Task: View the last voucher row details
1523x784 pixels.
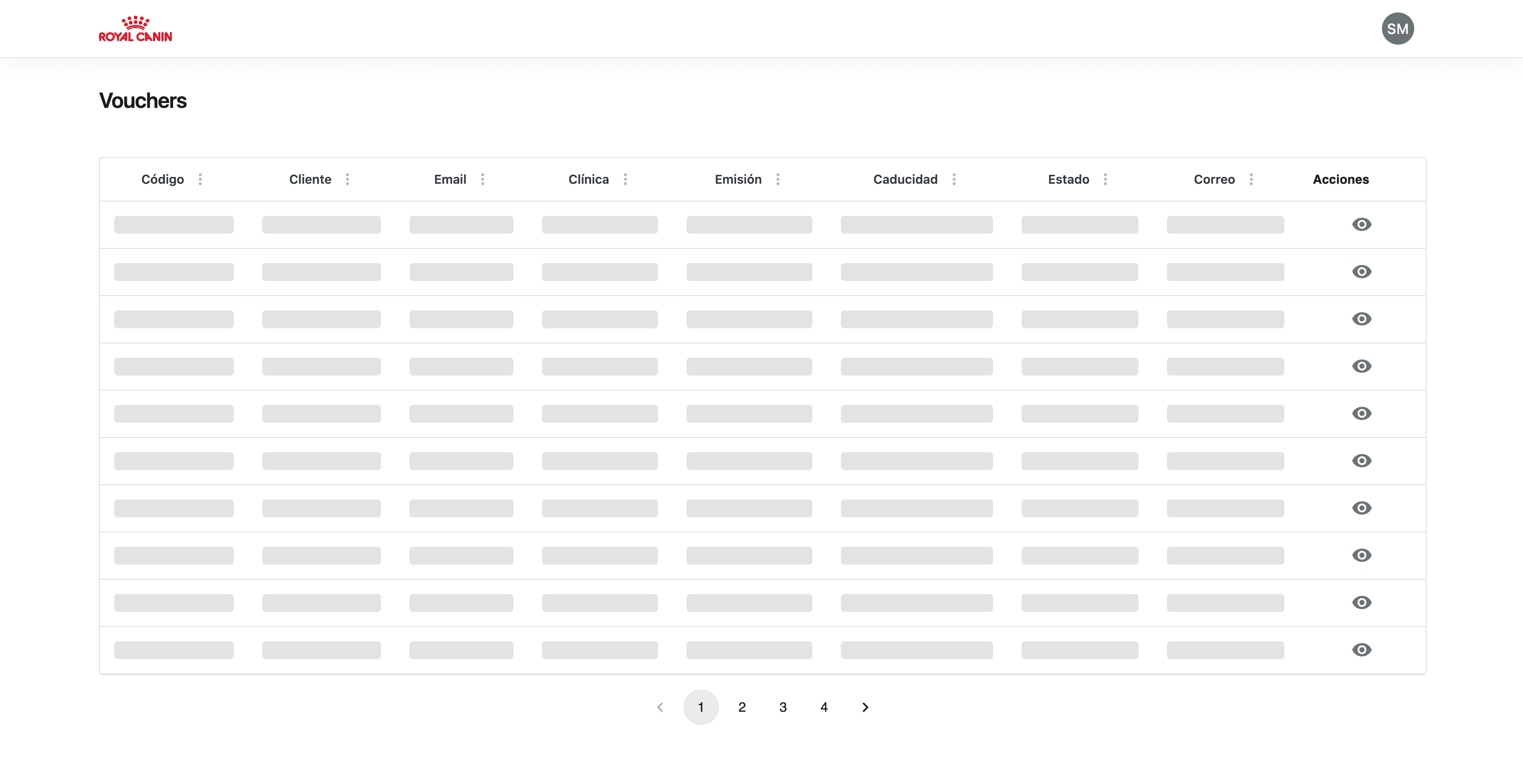Action: pos(1361,650)
